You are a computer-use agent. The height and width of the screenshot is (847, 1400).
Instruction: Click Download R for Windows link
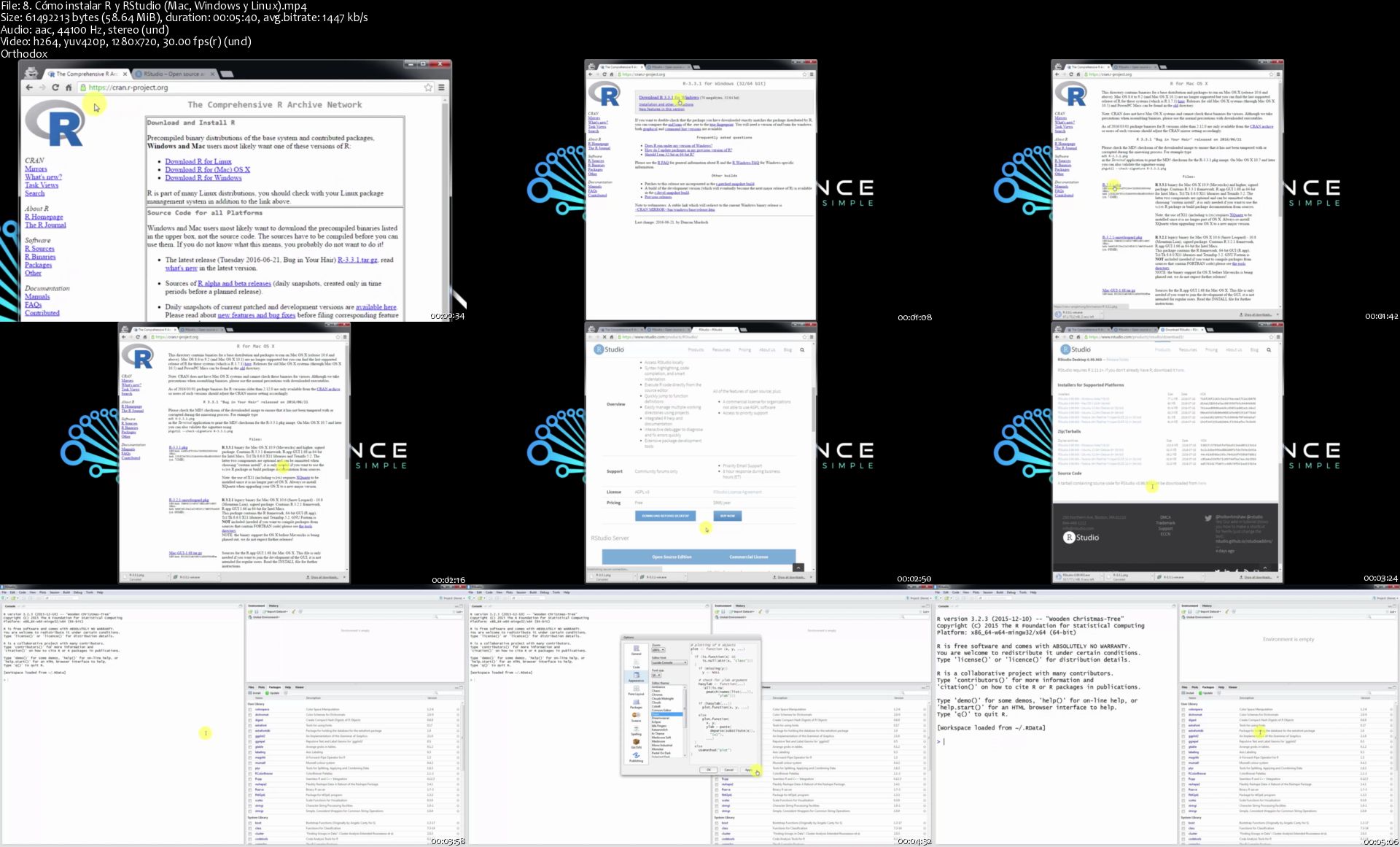(x=203, y=178)
